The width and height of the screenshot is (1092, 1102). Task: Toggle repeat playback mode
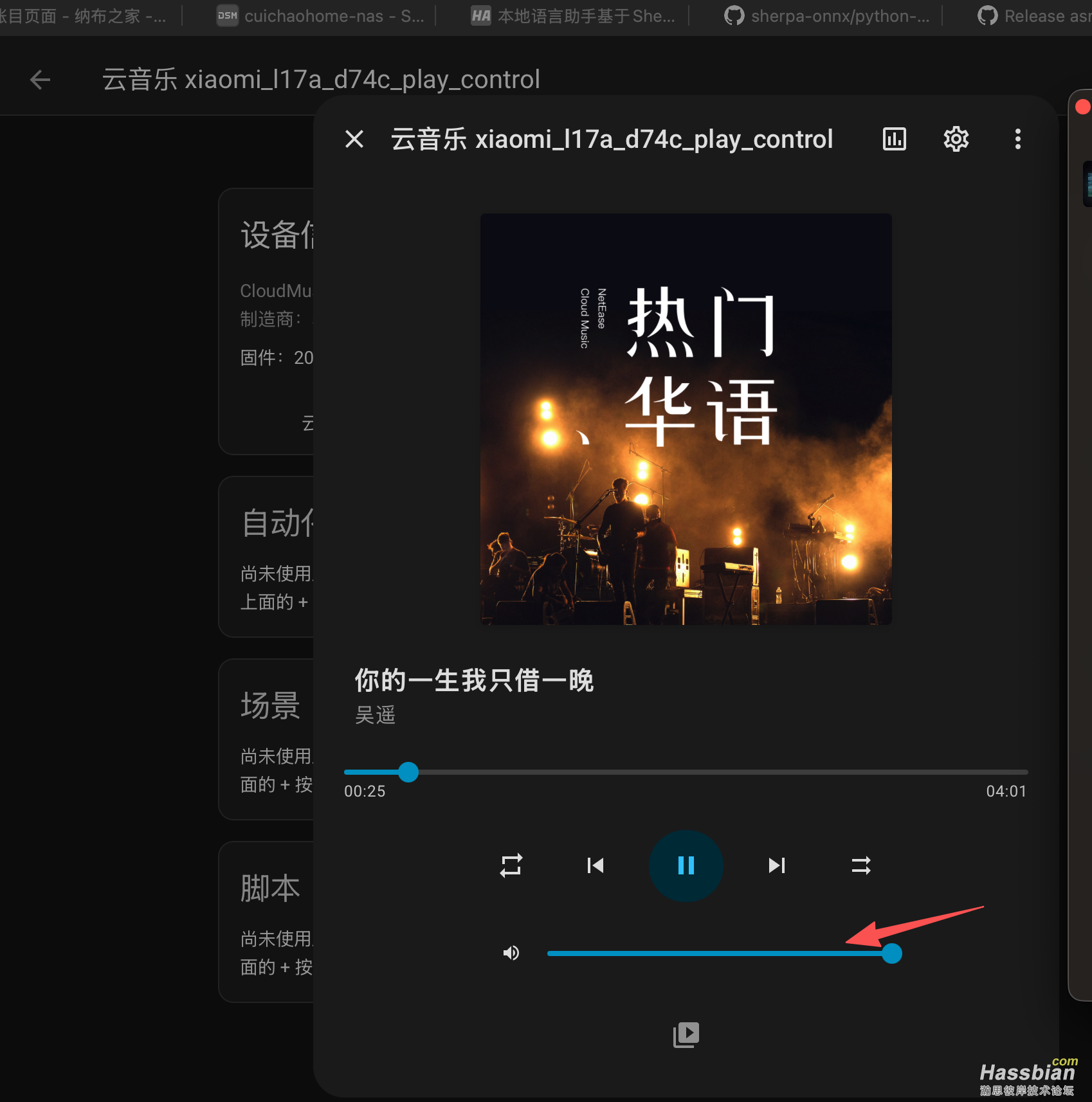coord(511,865)
